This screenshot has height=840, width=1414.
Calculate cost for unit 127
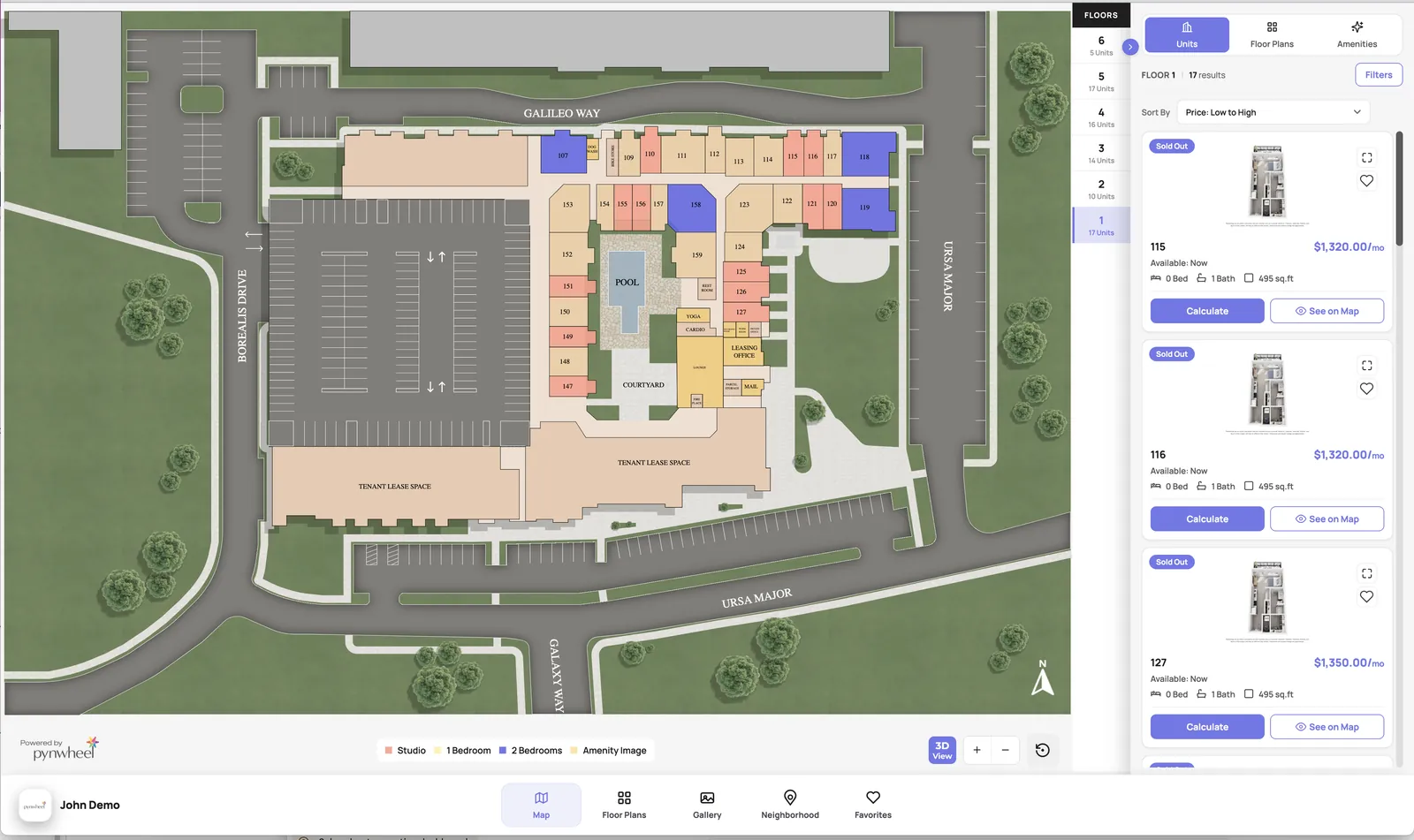click(x=1207, y=727)
